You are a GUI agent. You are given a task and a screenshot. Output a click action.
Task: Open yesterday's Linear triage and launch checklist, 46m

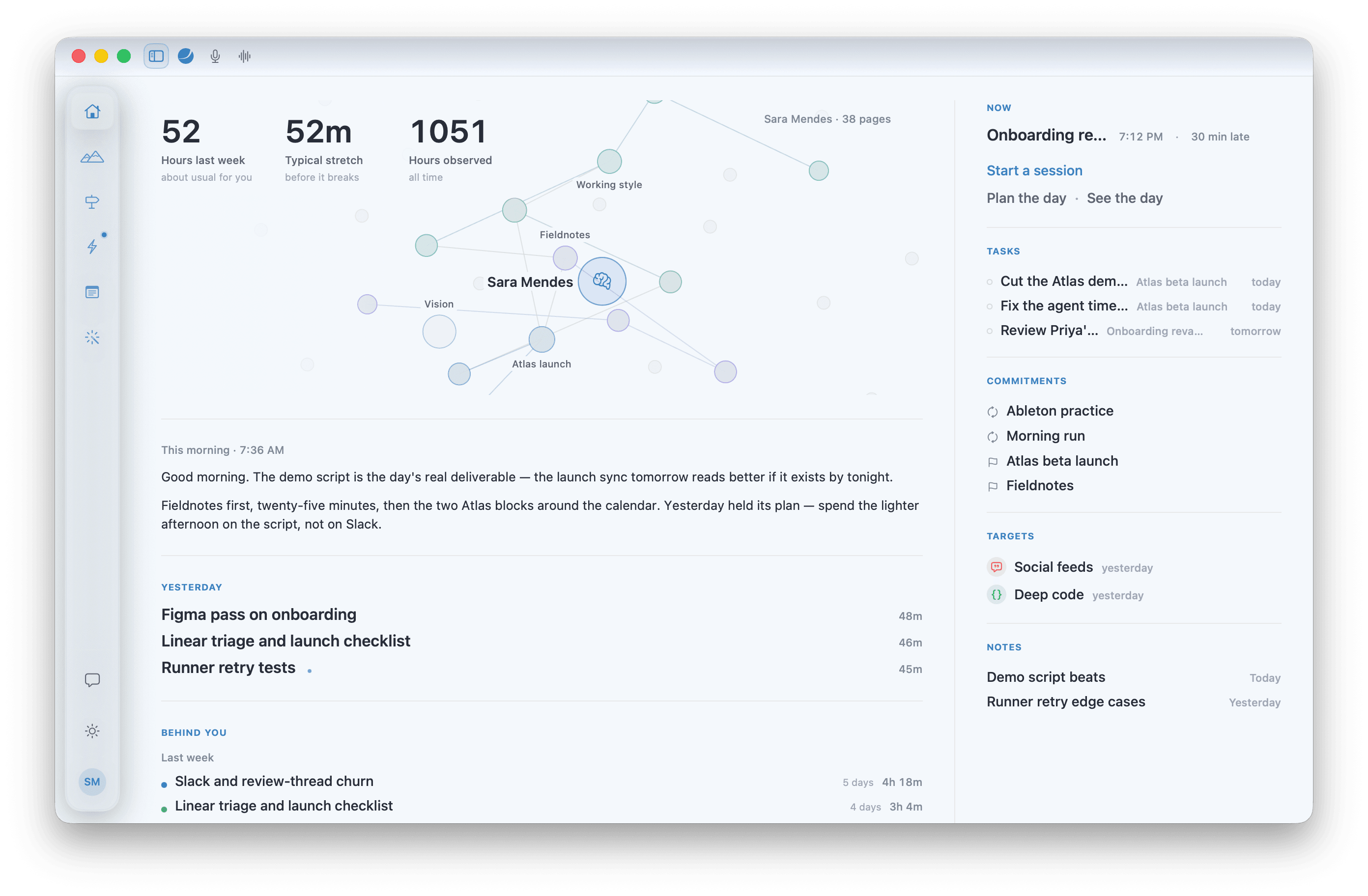pos(541,641)
